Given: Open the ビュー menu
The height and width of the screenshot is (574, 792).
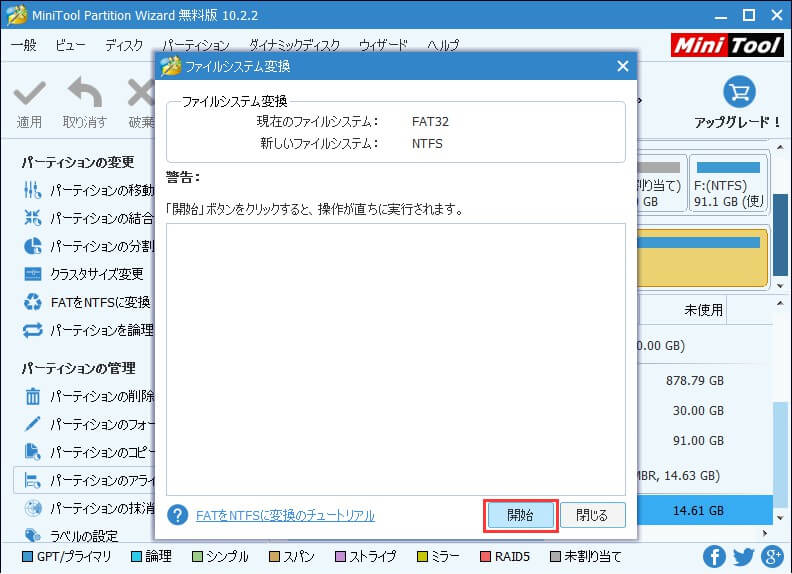Looking at the screenshot, I should (70, 45).
